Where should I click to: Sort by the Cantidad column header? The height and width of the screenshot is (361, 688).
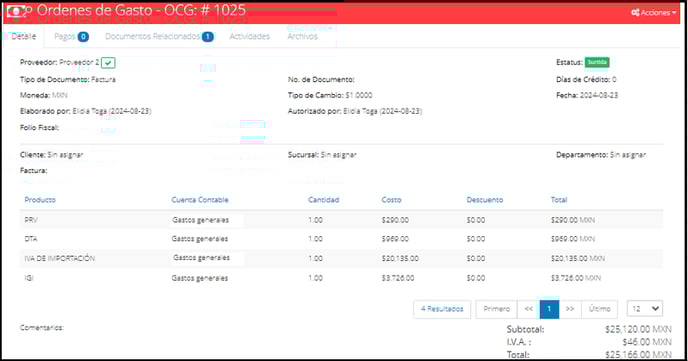(x=323, y=200)
